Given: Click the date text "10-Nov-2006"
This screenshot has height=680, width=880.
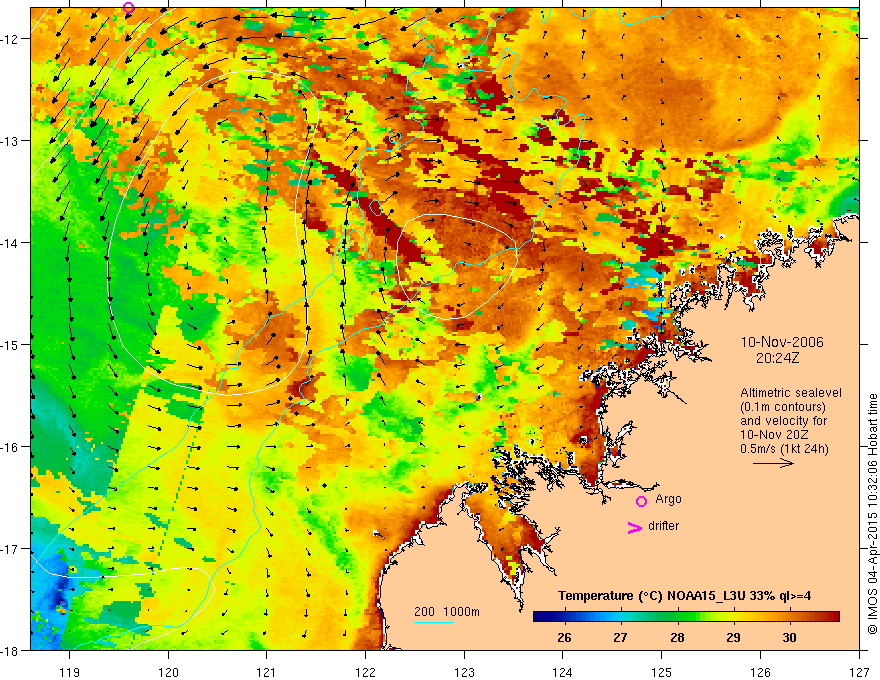Looking at the screenshot, I should 782,342.
